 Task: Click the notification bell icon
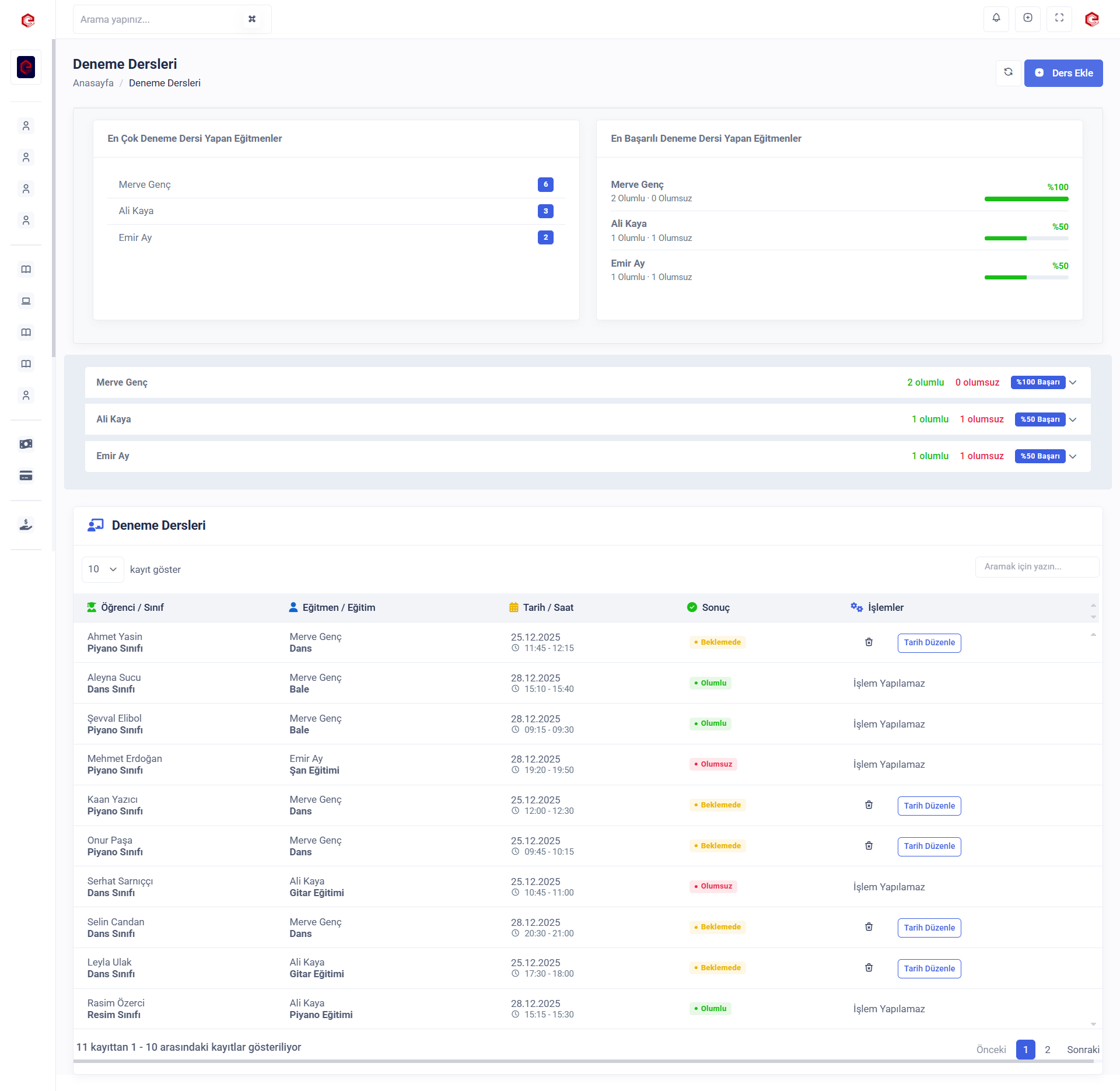click(x=996, y=19)
